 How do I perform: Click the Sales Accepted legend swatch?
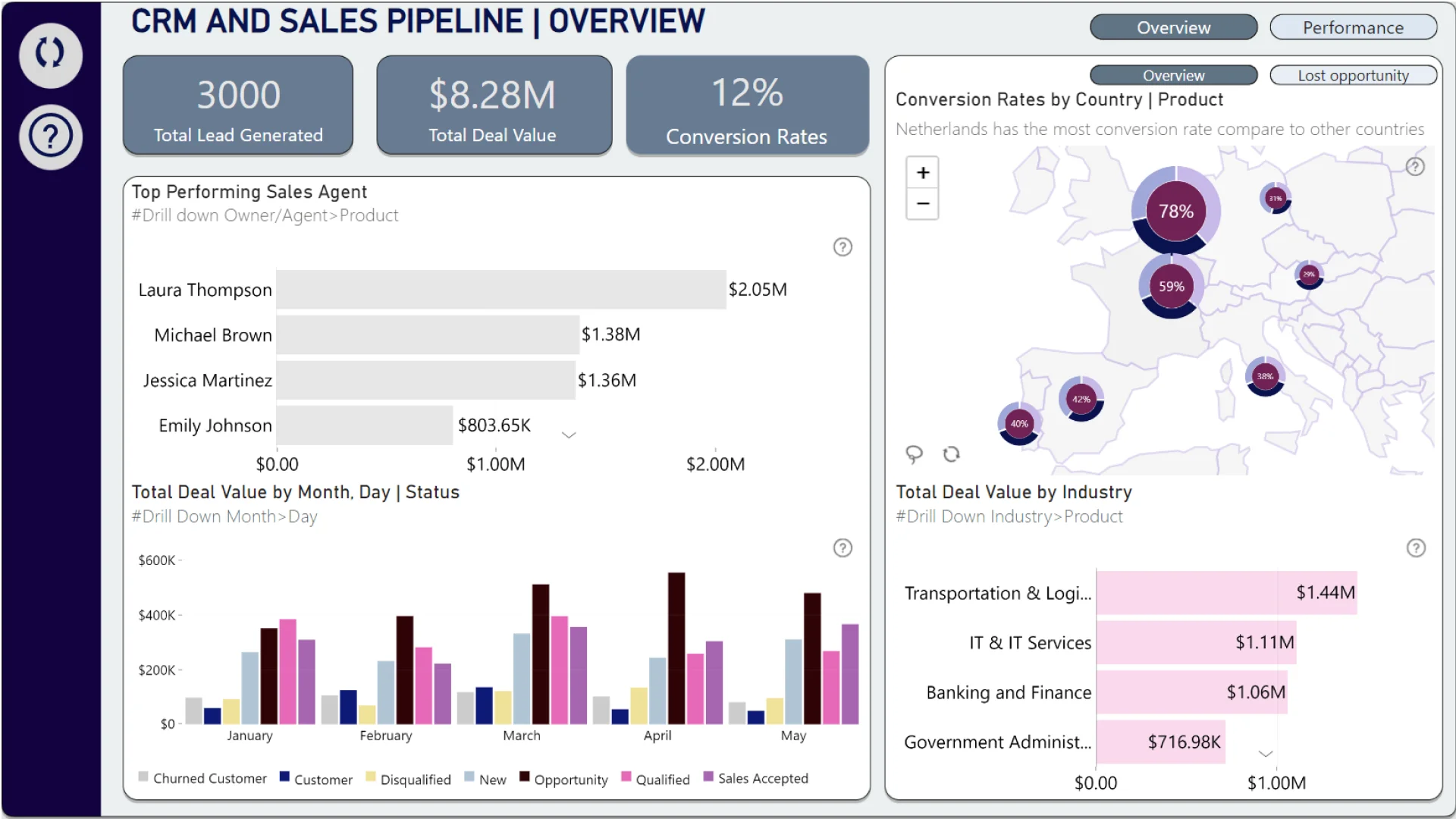tap(708, 777)
